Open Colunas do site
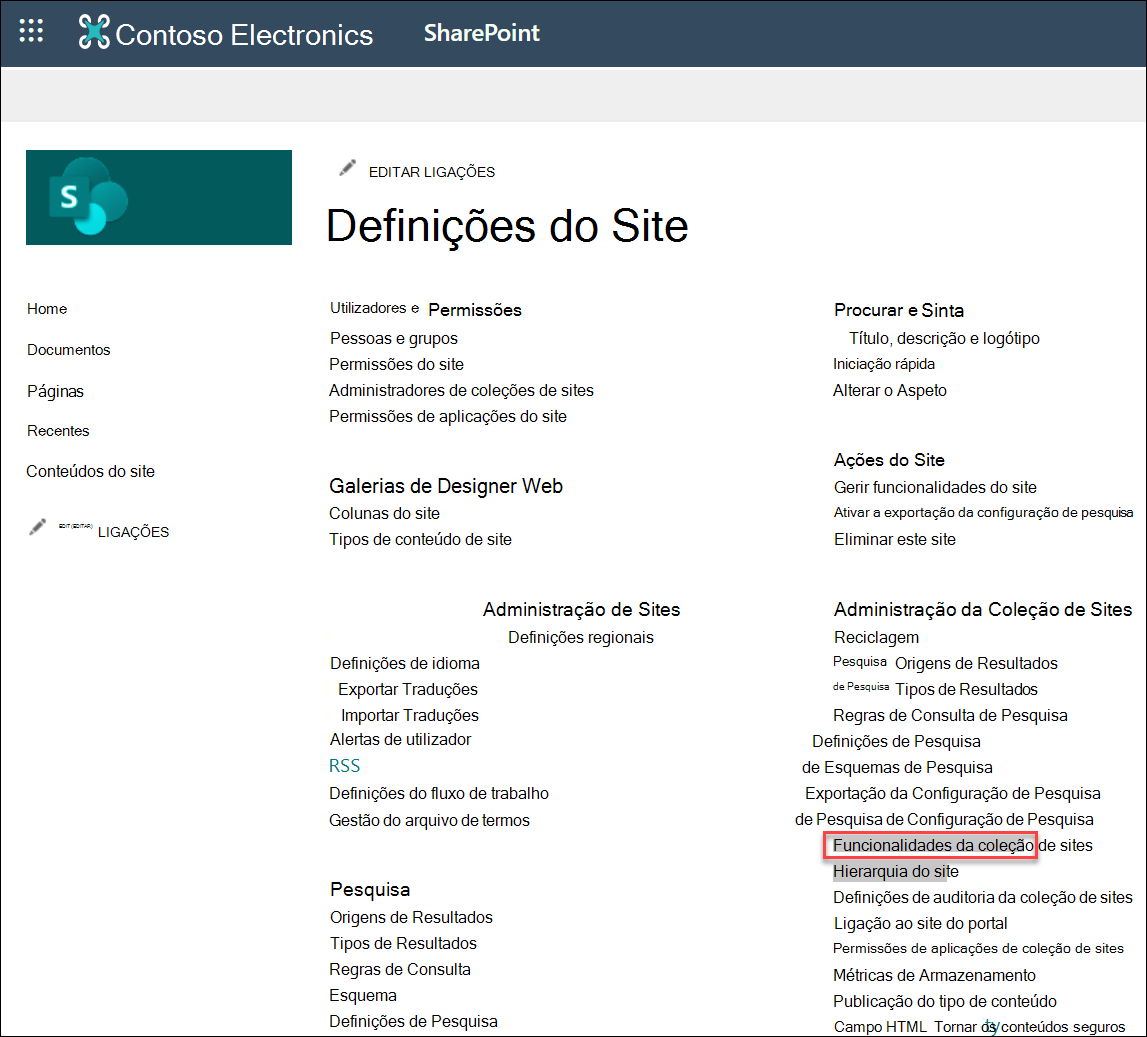The height and width of the screenshot is (1037, 1147). [x=384, y=513]
